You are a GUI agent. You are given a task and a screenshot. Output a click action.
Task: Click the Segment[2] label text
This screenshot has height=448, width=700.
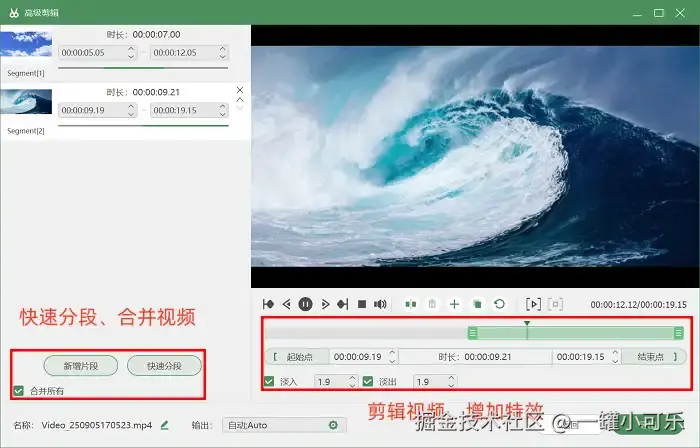coord(26,131)
